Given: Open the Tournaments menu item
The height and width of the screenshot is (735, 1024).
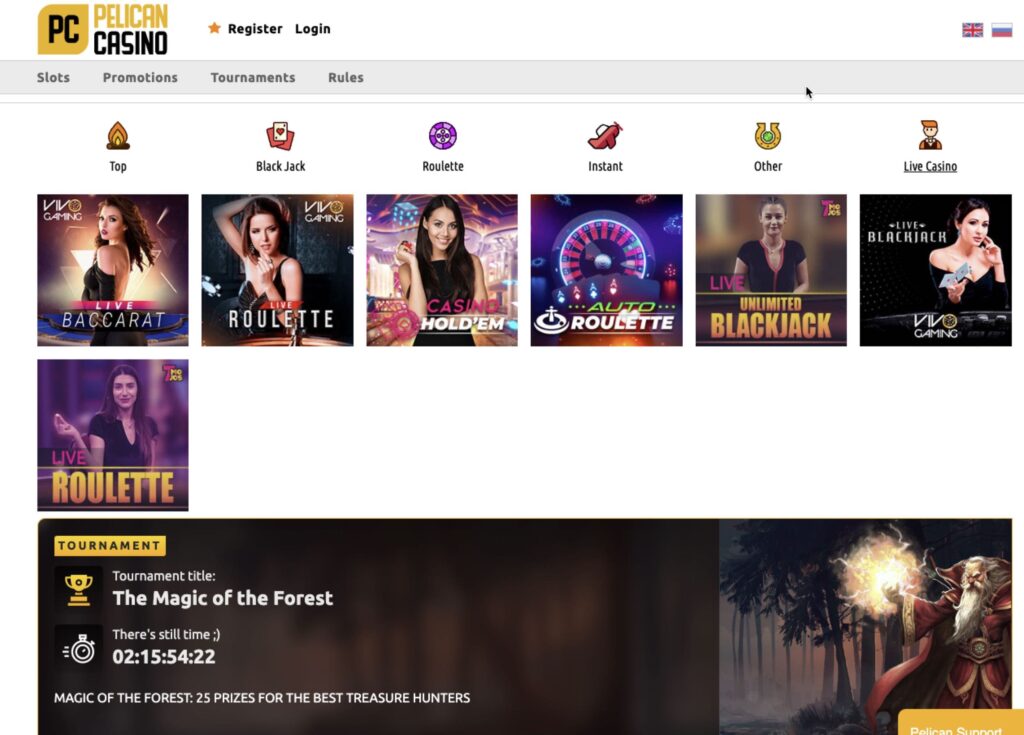Looking at the screenshot, I should tap(253, 77).
